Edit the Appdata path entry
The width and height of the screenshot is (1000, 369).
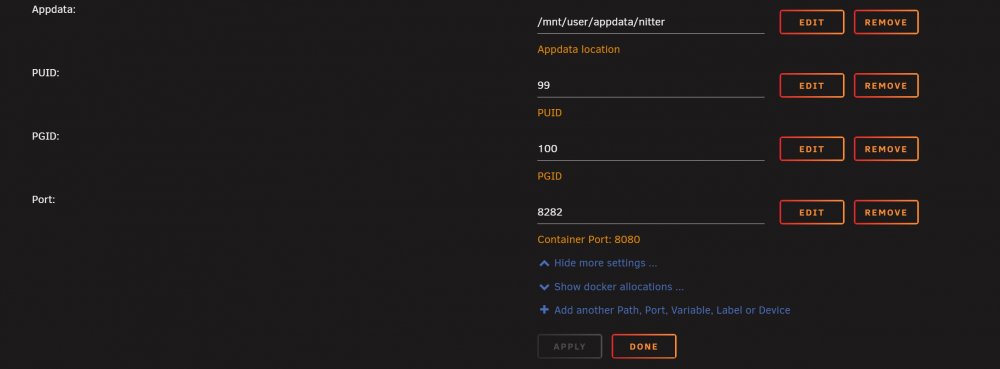pyautogui.click(x=812, y=22)
